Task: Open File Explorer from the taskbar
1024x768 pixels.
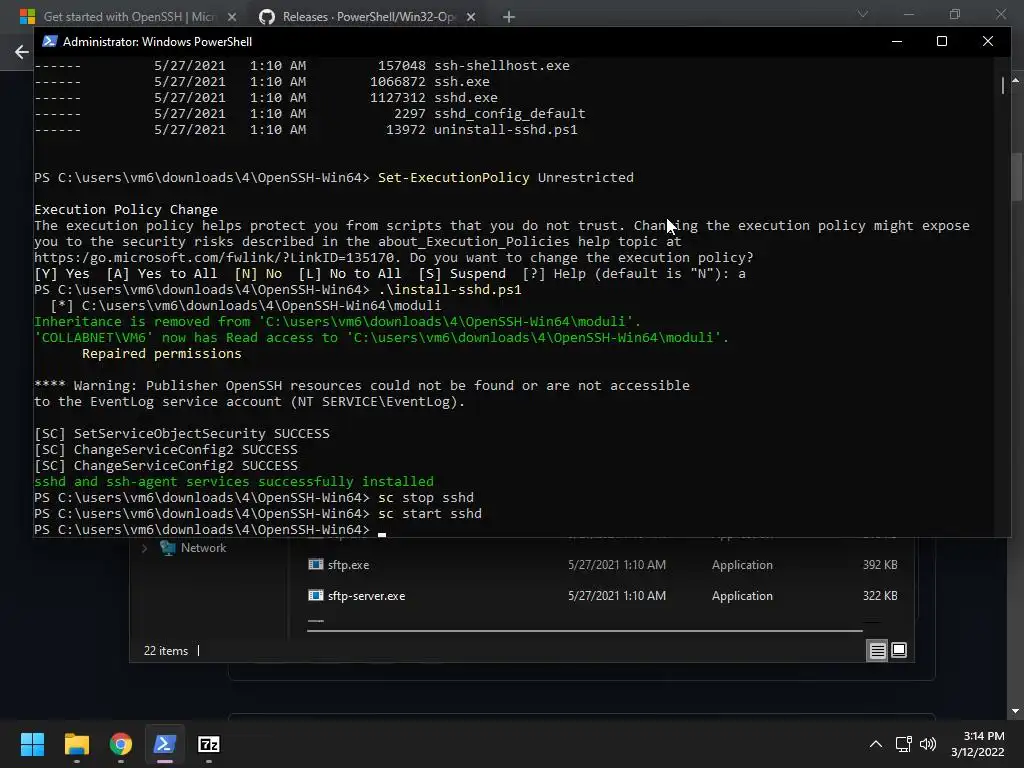Action: (76, 744)
